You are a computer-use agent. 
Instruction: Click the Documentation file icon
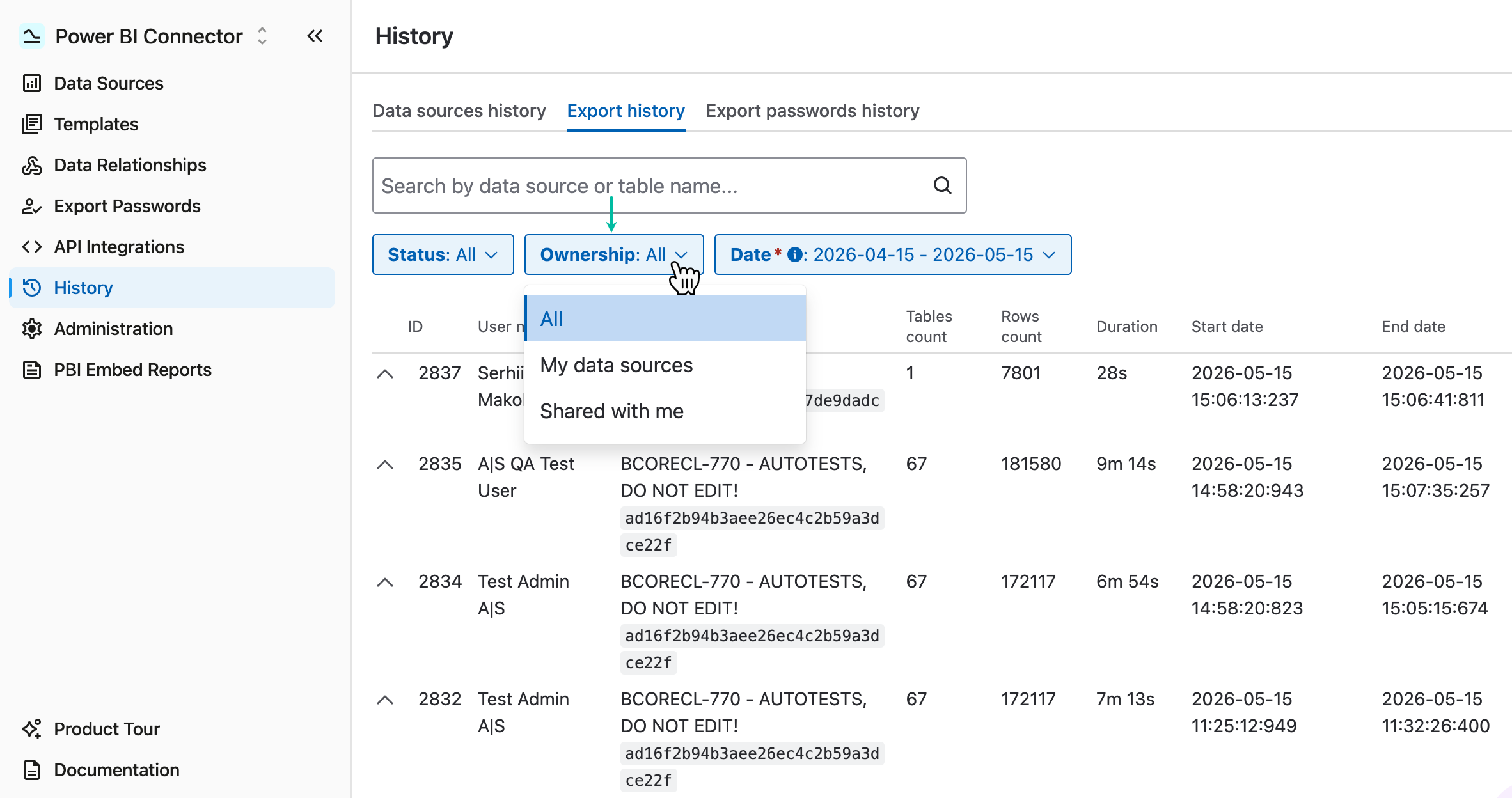[x=32, y=770]
